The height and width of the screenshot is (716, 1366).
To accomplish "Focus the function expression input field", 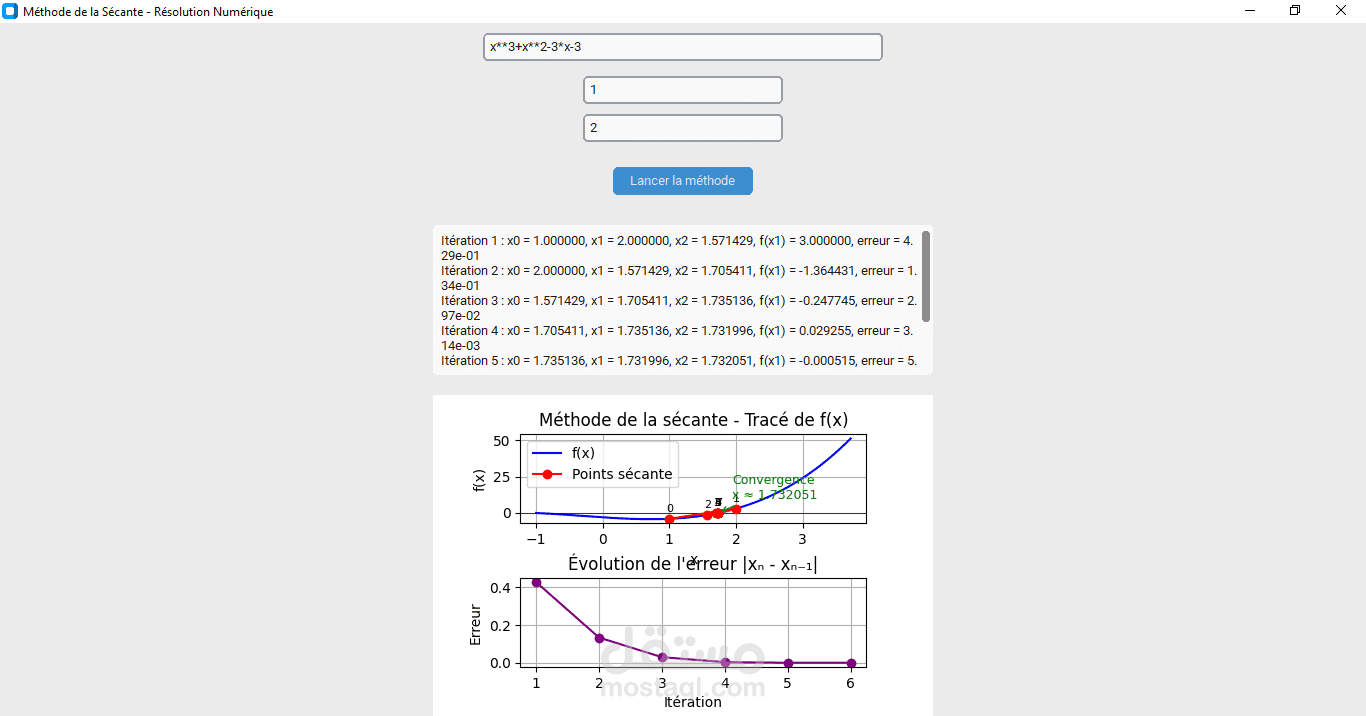I will pos(683,47).
